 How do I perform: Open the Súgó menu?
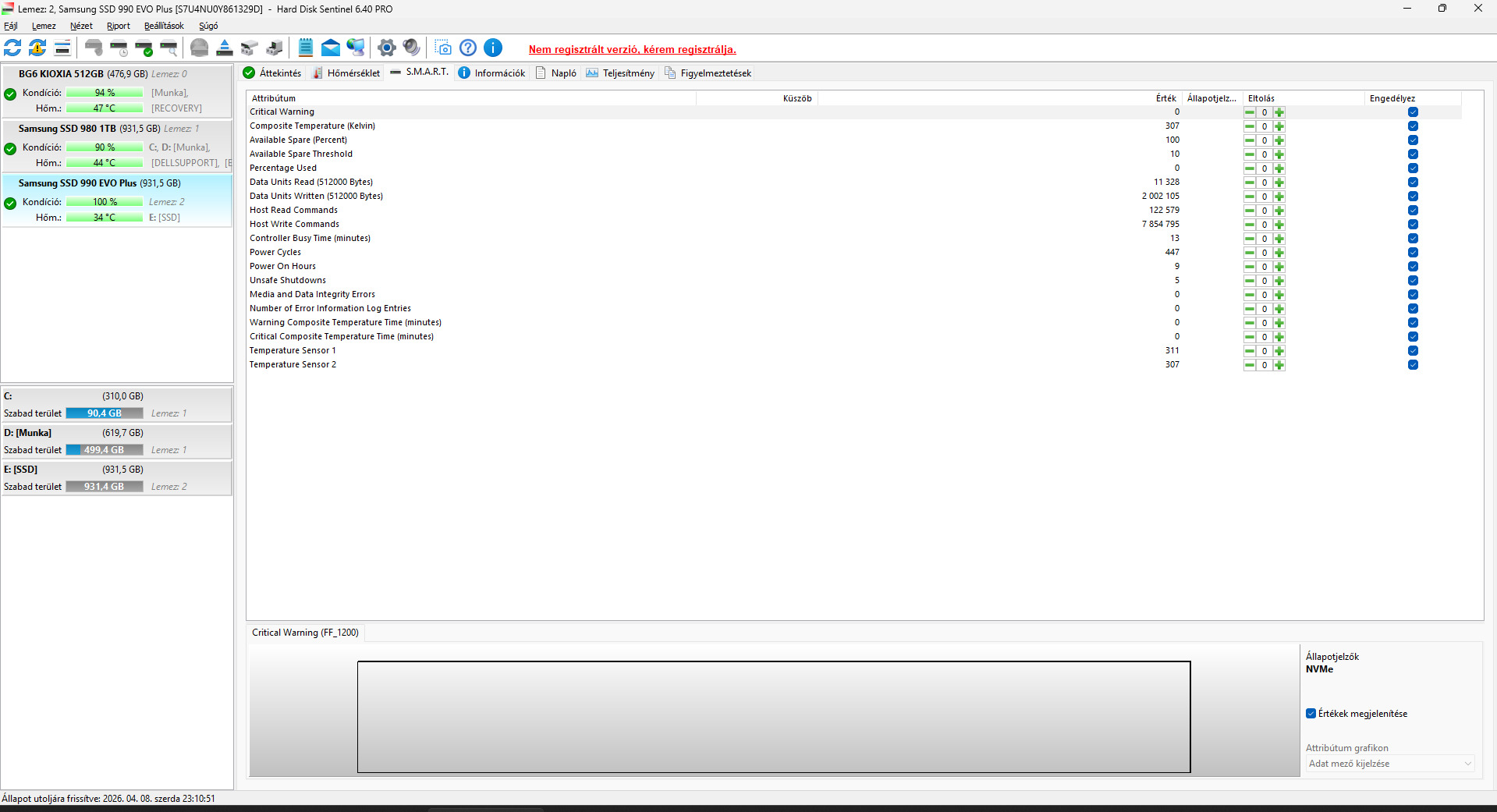208,26
